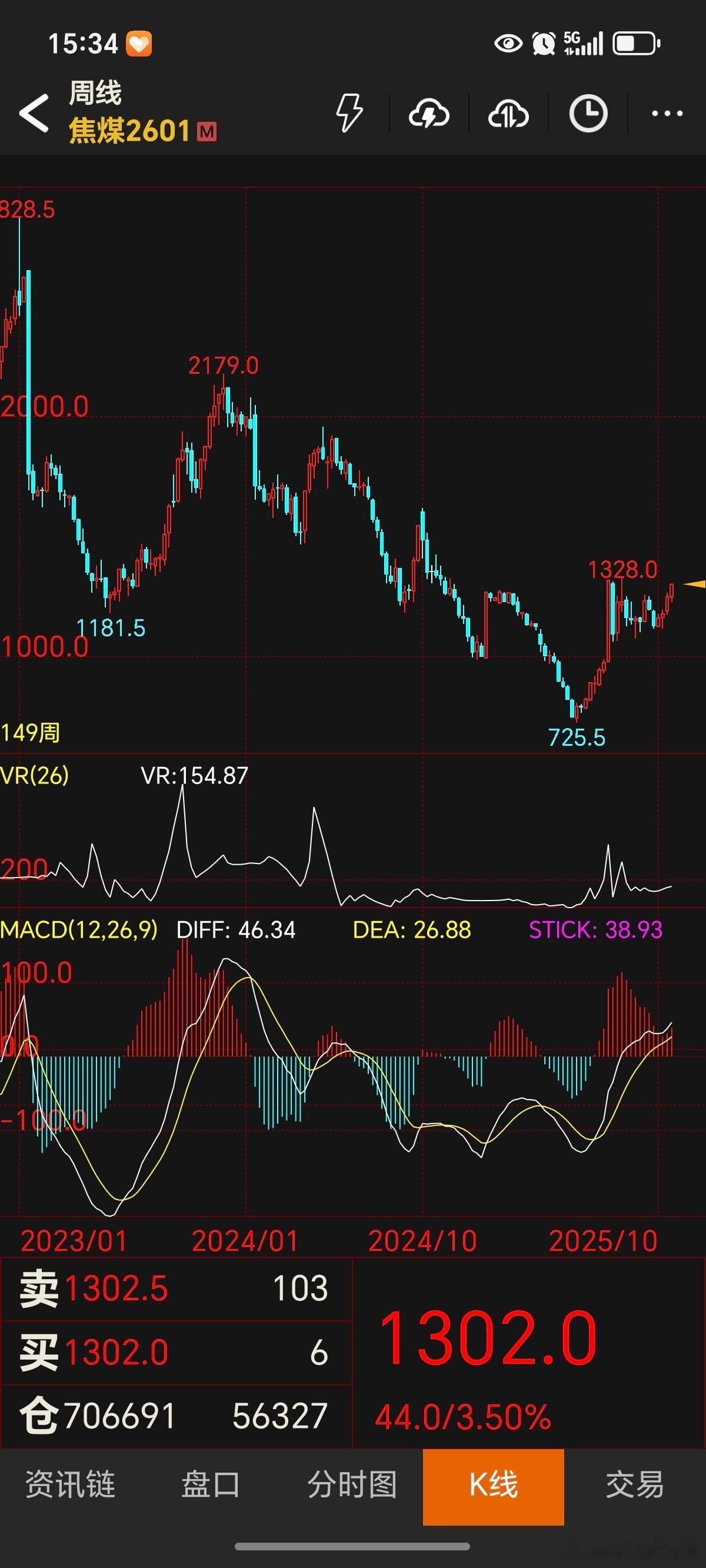Open the clock period icon
The width and height of the screenshot is (706, 1568).
[x=588, y=113]
